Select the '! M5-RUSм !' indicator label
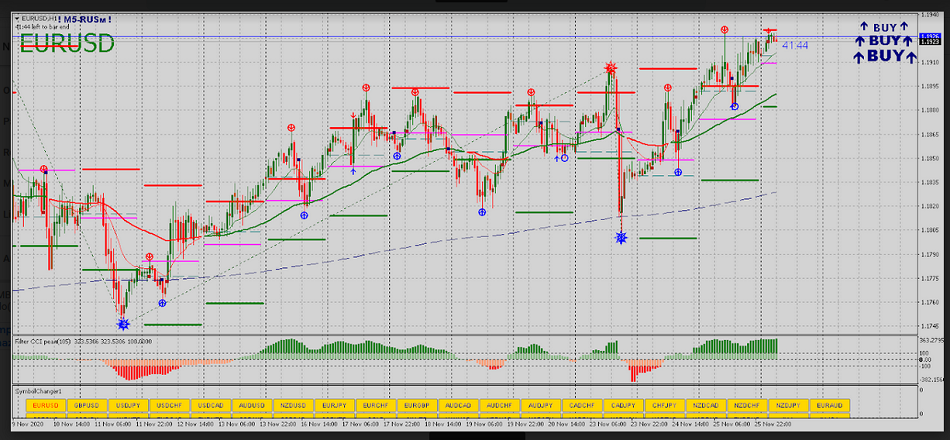 click(85, 19)
